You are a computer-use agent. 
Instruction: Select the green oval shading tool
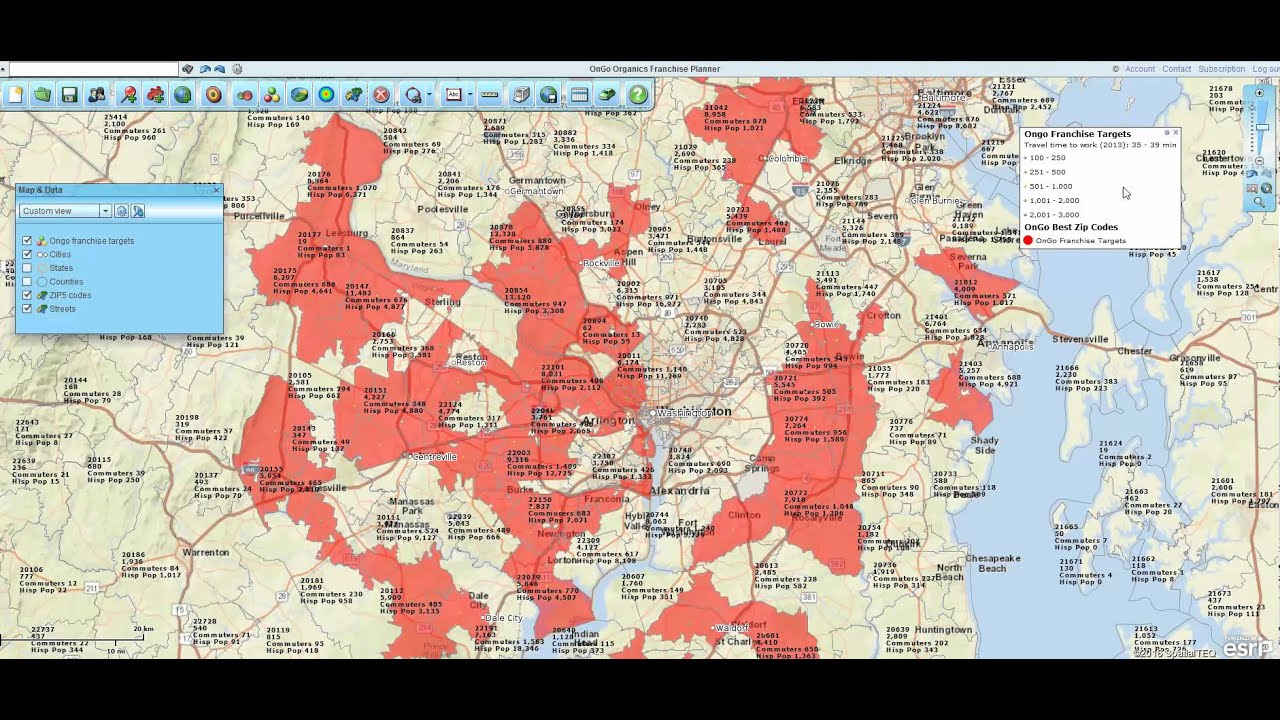pos(298,95)
